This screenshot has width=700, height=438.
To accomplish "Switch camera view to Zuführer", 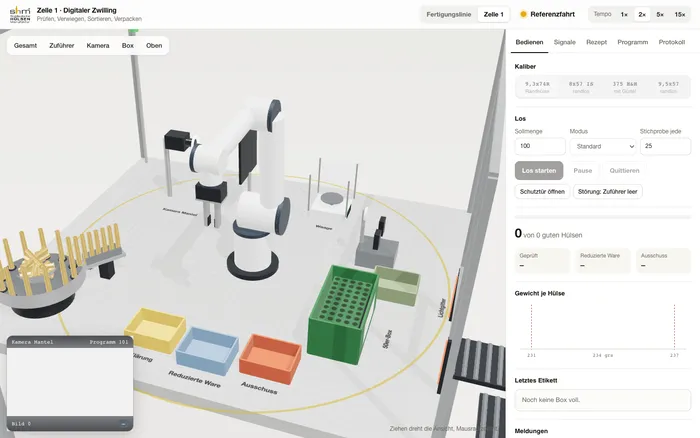I will 62,46.
